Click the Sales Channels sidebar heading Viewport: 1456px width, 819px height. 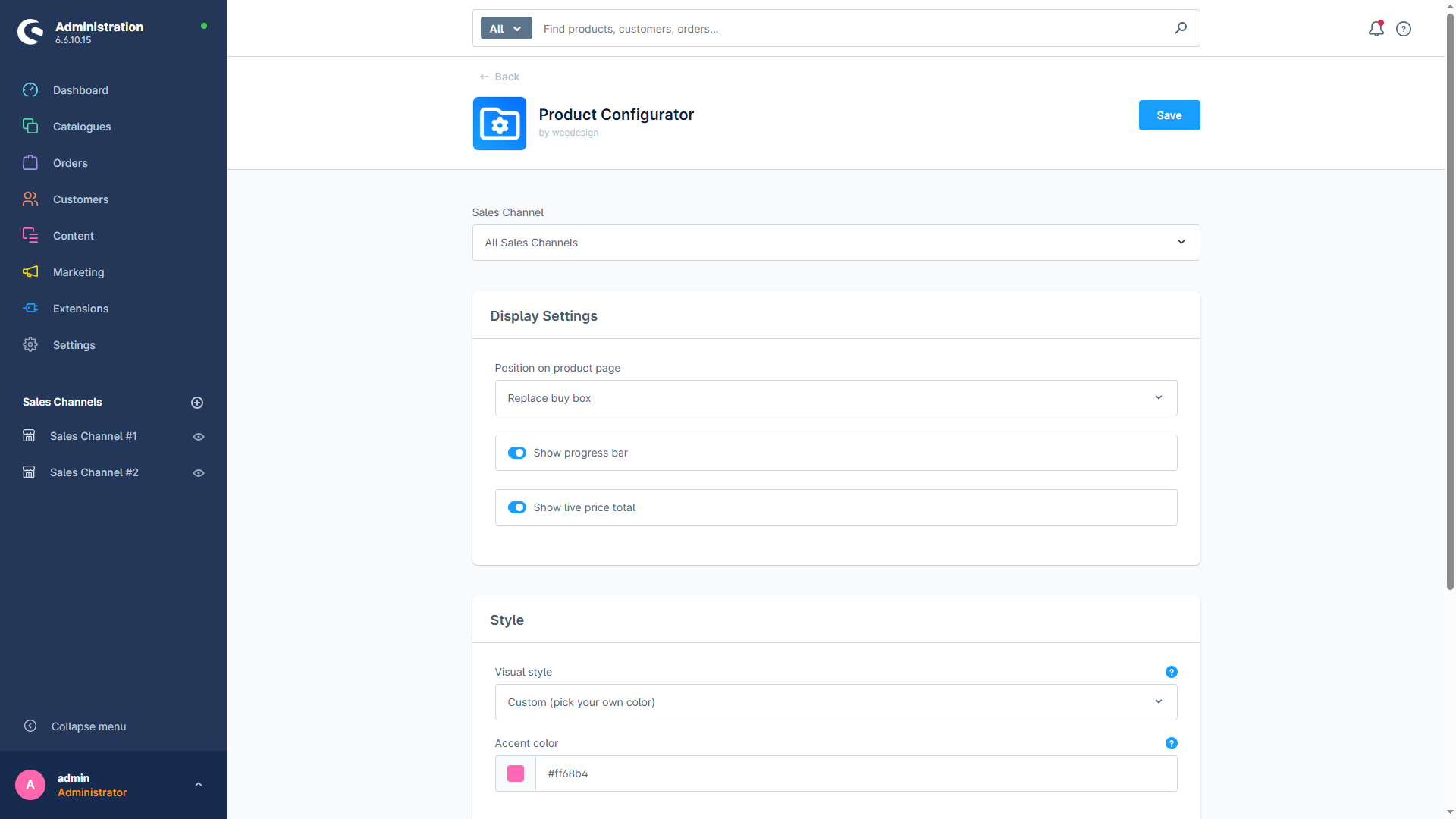tap(62, 402)
